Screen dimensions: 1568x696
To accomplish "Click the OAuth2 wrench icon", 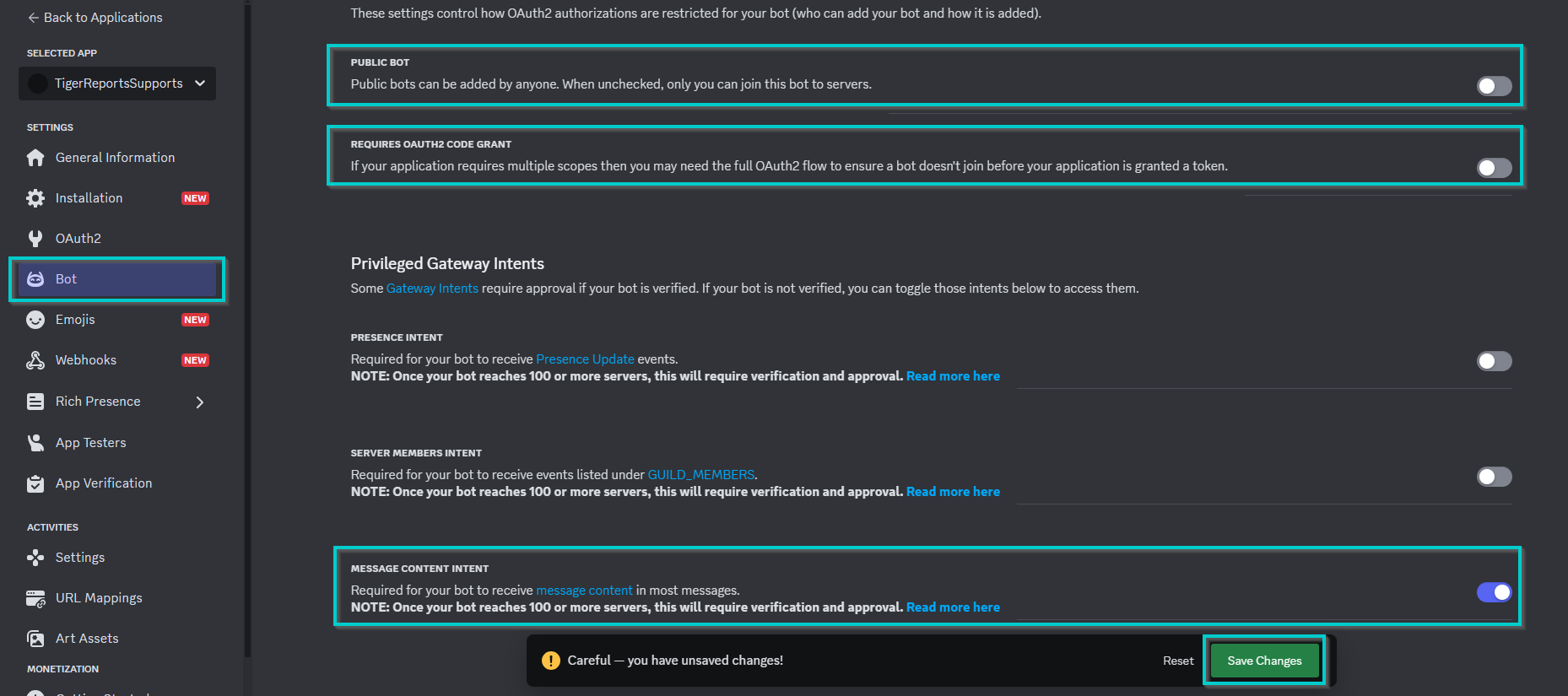I will 35,239.
